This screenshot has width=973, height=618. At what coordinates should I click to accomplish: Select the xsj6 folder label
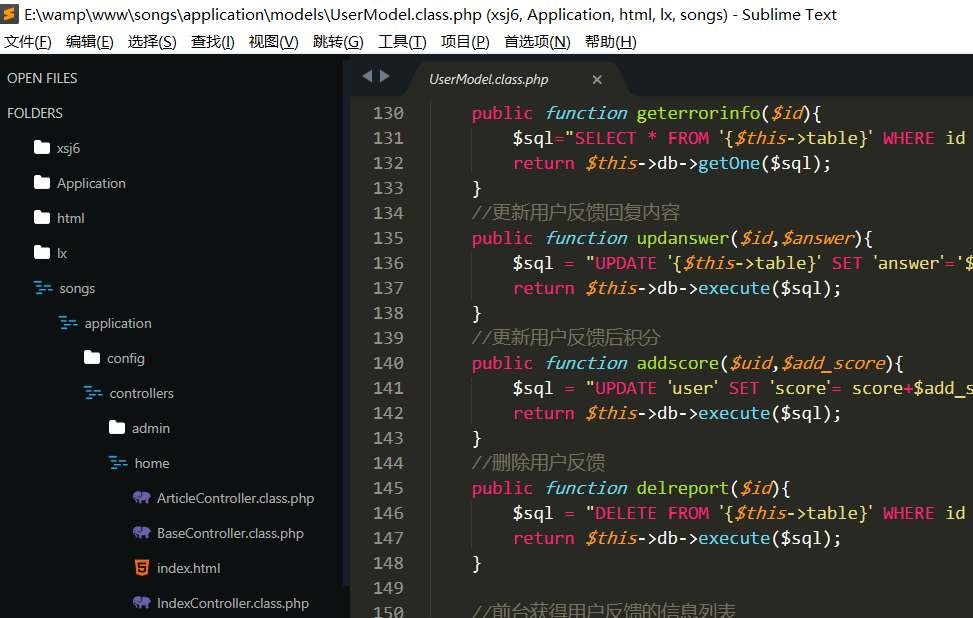pyautogui.click(x=68, y=148)
